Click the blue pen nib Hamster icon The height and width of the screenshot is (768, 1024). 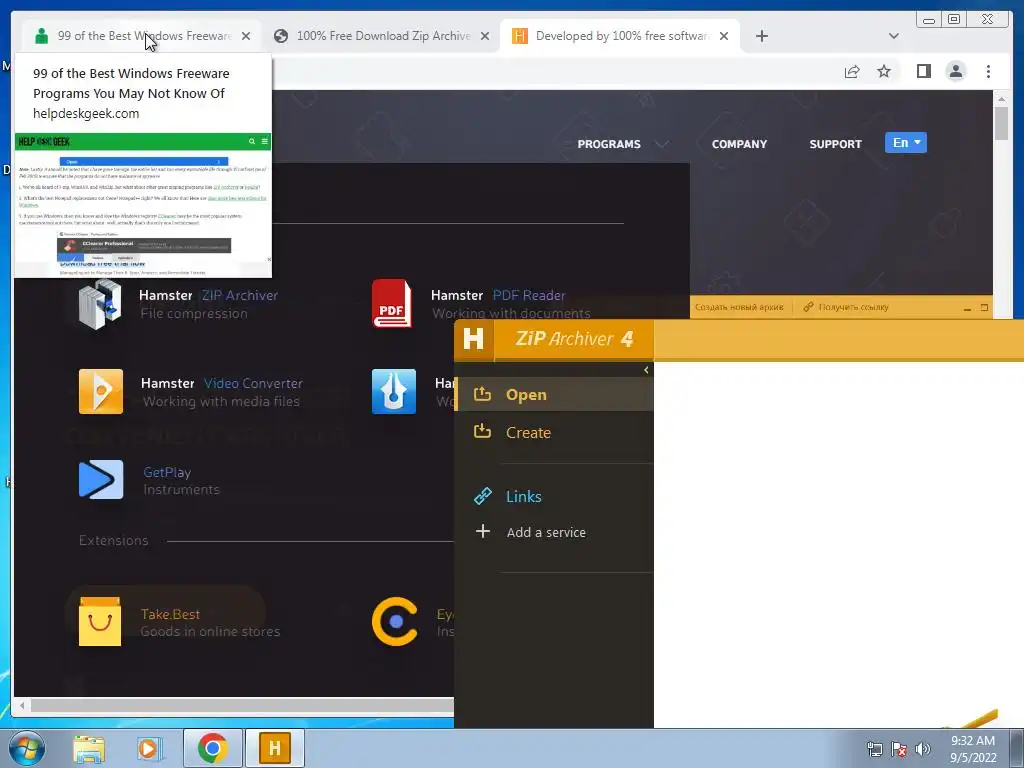394,391
